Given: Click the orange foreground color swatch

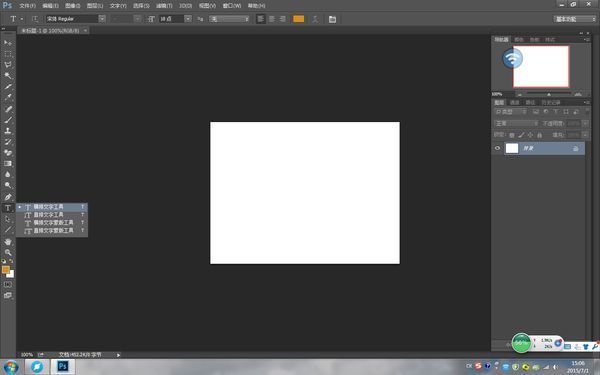Looking at the screenshot, I should pyautogui.click(x=5, y=269).
